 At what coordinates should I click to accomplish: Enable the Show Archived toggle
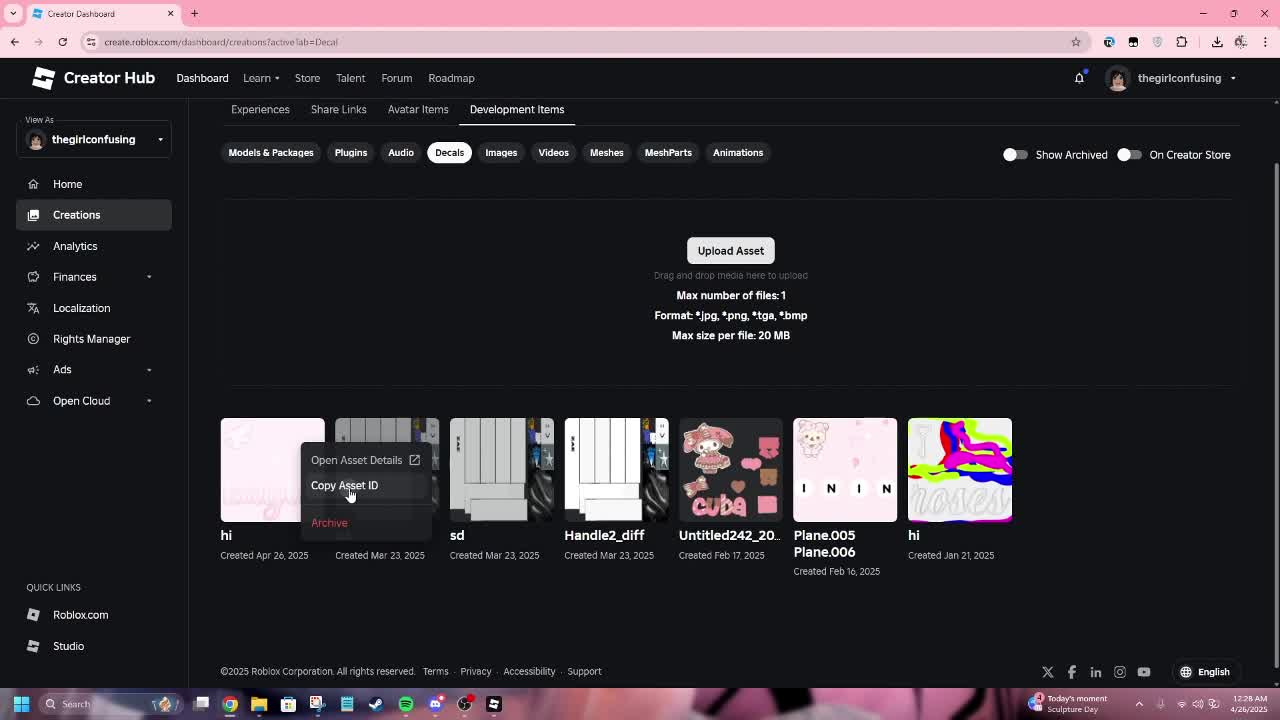click(1014, 155)
